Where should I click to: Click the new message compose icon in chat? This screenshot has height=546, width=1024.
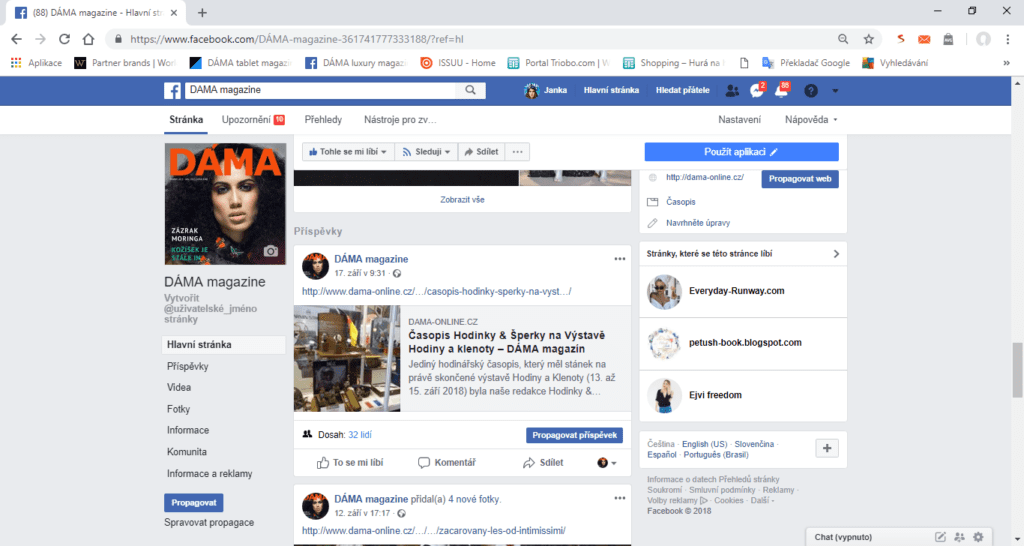[x=940, y=537]
